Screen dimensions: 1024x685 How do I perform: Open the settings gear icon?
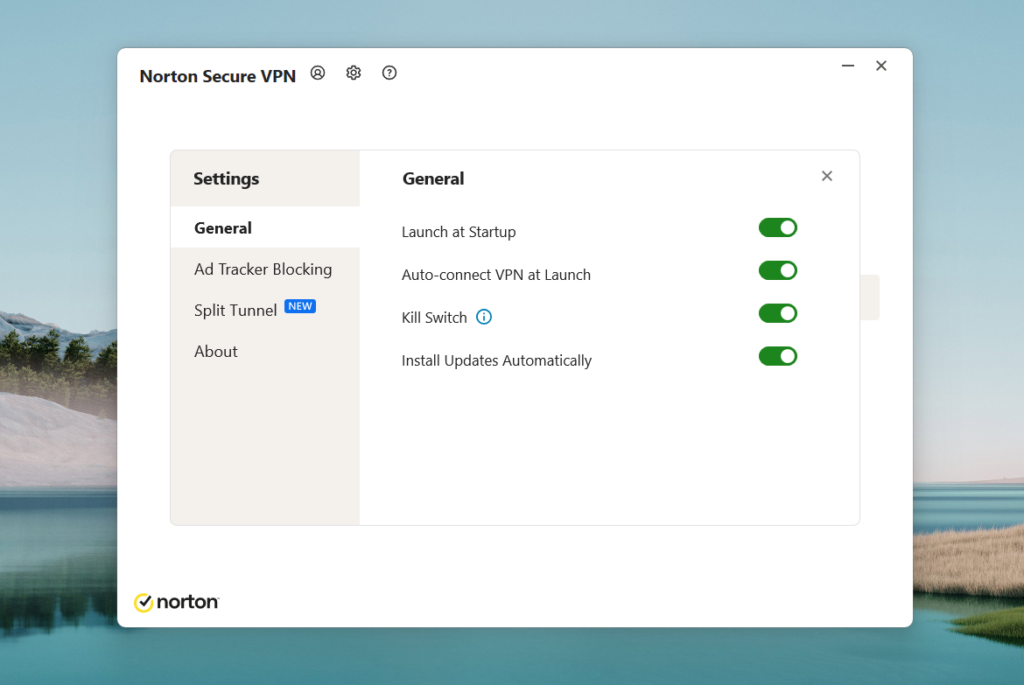coord(353,72)
